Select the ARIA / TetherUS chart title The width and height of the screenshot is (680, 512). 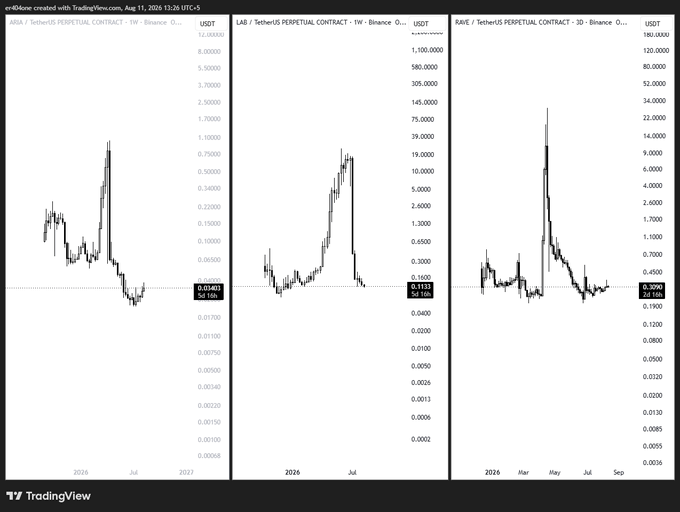tap(95, 22)
